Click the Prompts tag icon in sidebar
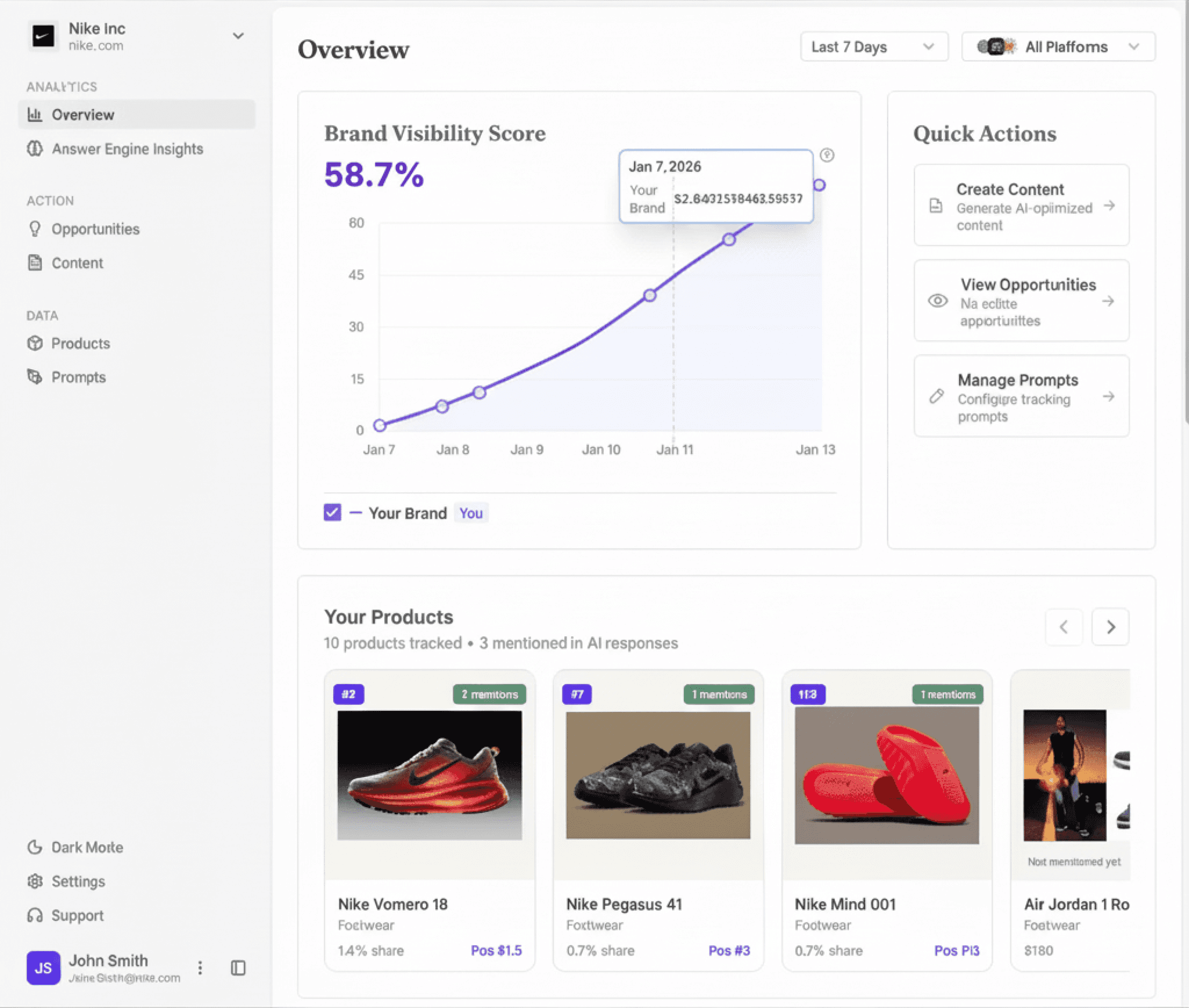Image resolution: width=1189 pixels, height=1008 pixels. pyautogui.click(x=35, y=377)
